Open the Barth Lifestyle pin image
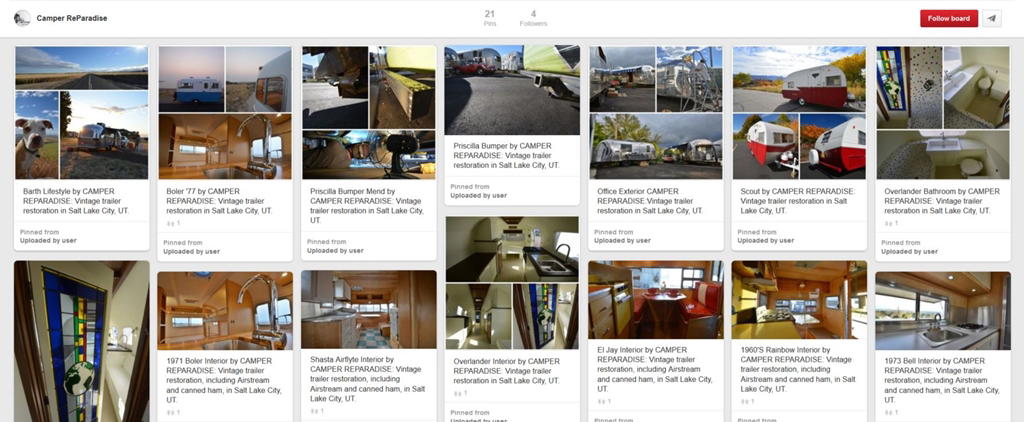This screenshot has width=1024, height=422. 82,112
